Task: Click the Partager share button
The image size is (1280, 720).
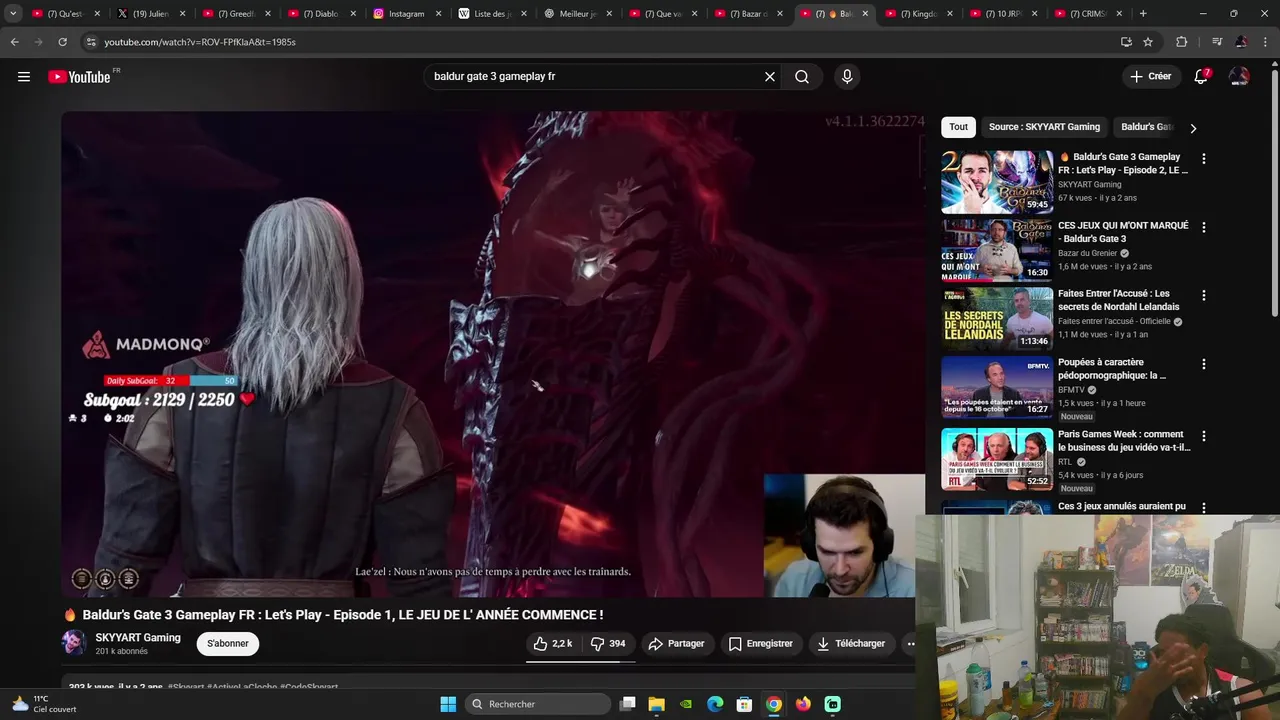Action: pyautogui.click(x=676, y=643)
